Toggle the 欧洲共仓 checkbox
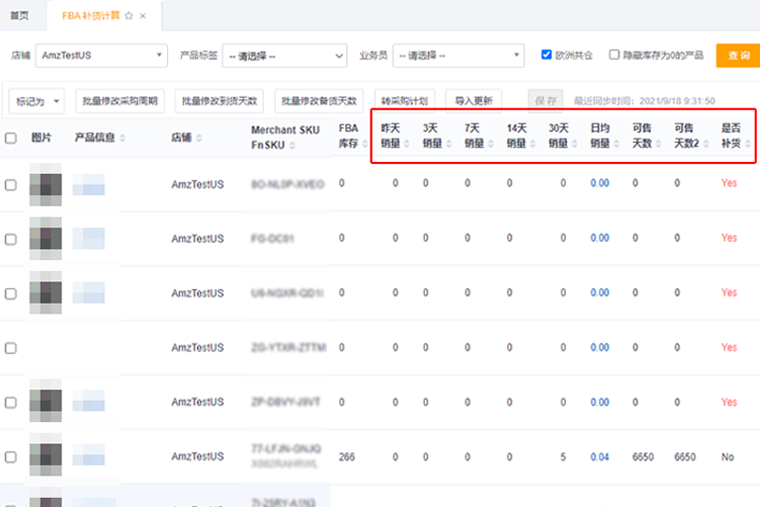Image resolution: width=760 pixels, height=507 pixels. click(x=547, y=55)
